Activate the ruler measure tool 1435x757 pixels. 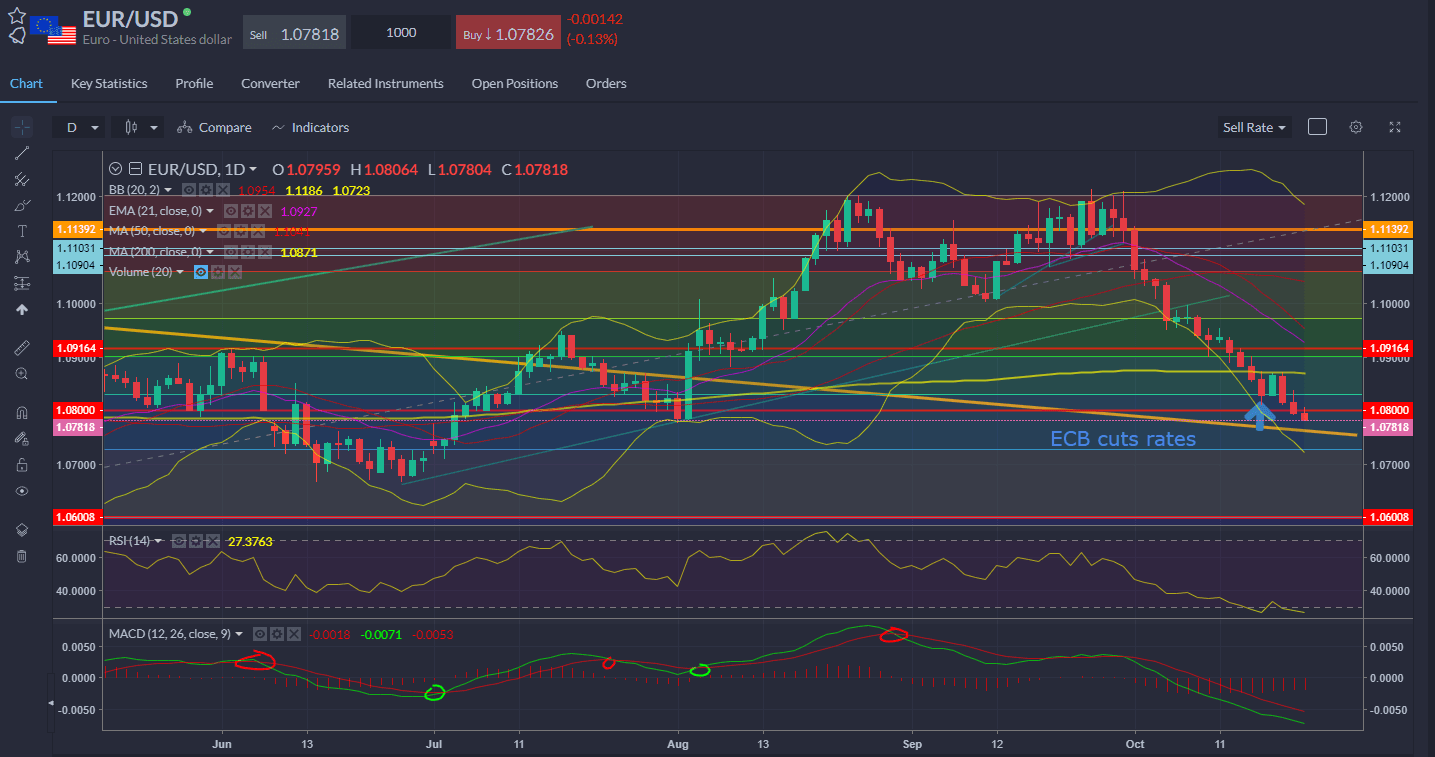[x=22, y=347]
